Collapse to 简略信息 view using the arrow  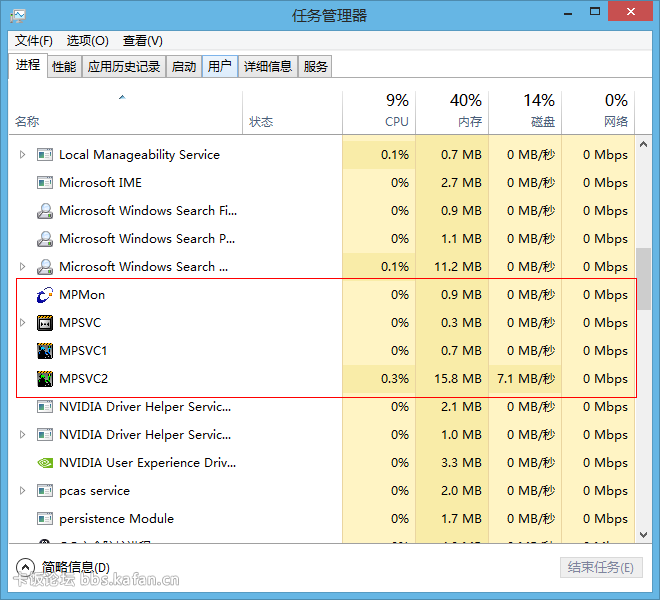[25, 567]
